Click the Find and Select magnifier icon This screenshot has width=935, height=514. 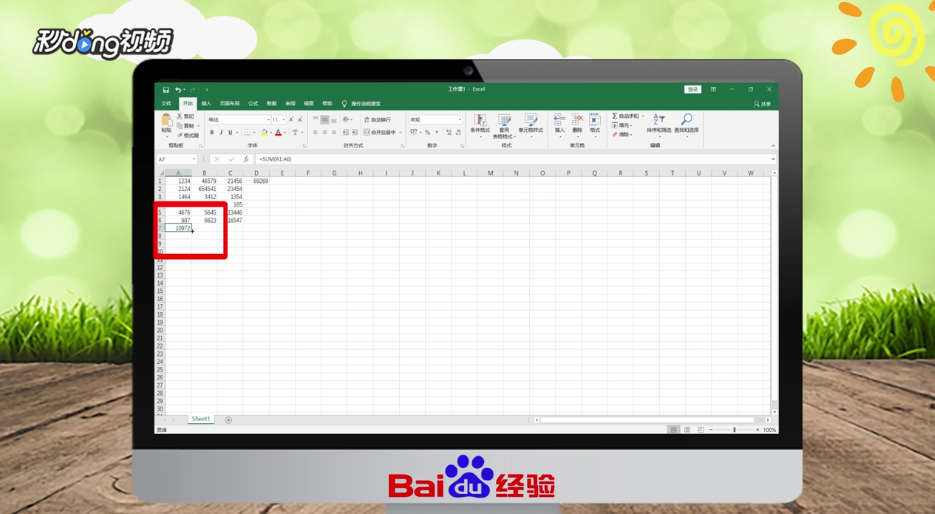click(686, 119)
